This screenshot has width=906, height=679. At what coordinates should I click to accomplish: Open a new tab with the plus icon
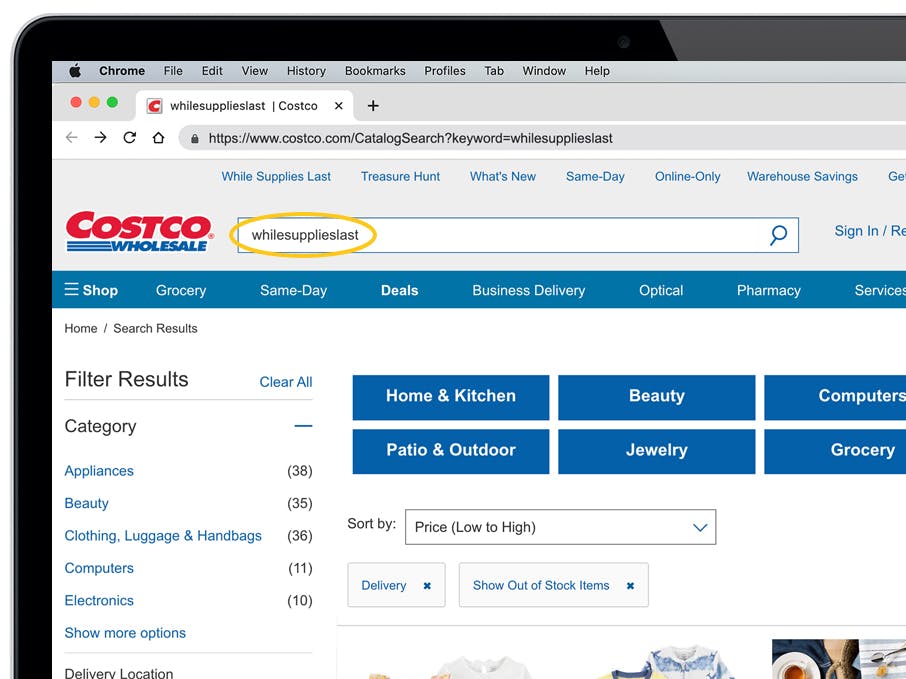(374, 105)
